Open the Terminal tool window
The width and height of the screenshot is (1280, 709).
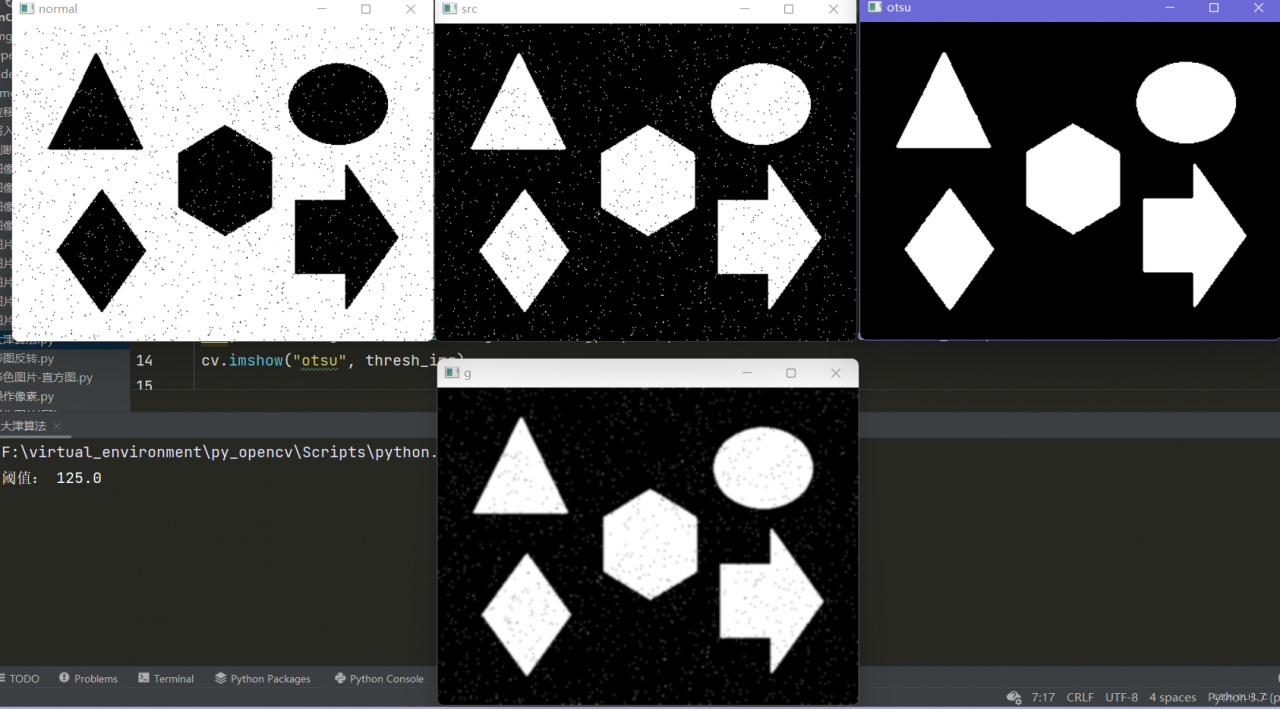click(166, 678)
